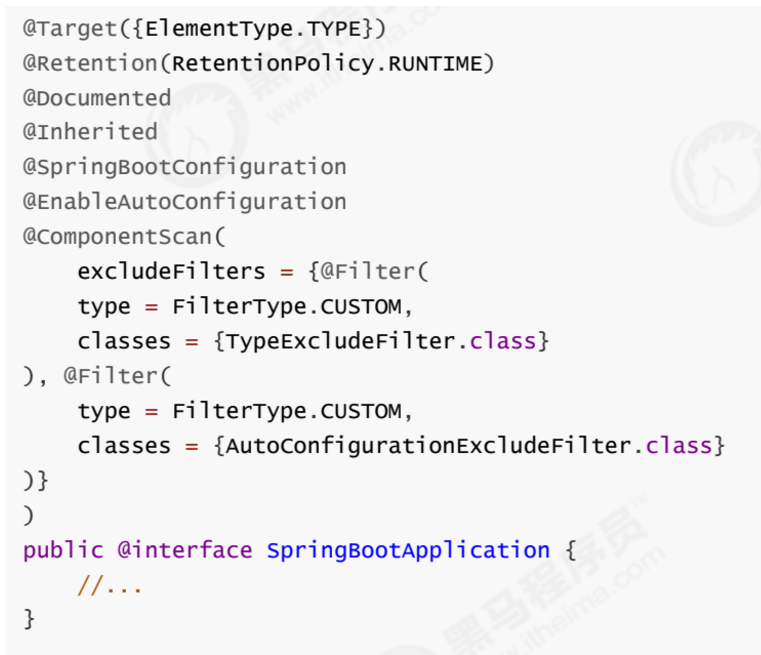Click RetentionPolicy.RUNTIME text
The height and width of the screenshot is (655, 761).
327,63
